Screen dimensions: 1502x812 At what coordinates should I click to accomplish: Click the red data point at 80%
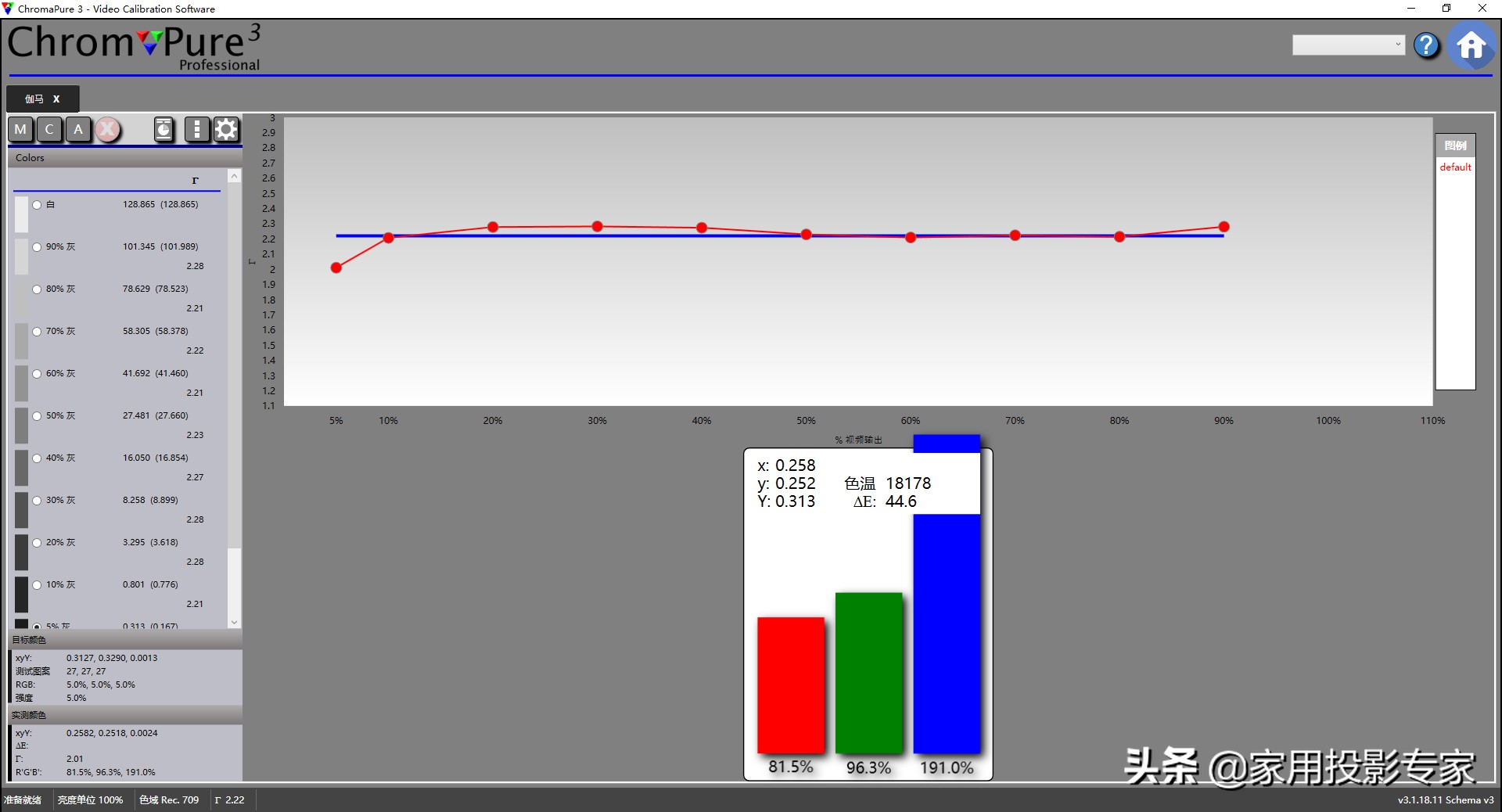[1119, 236]
